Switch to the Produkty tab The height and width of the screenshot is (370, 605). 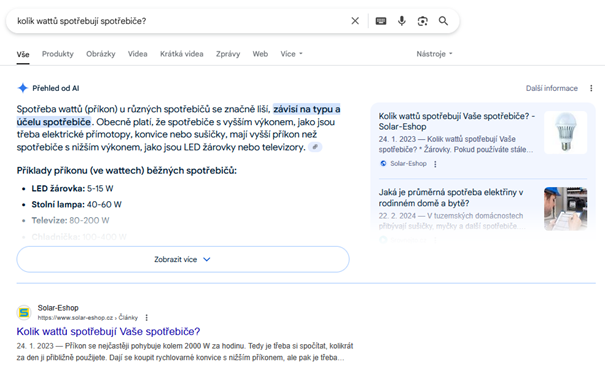tap(58, 54)
